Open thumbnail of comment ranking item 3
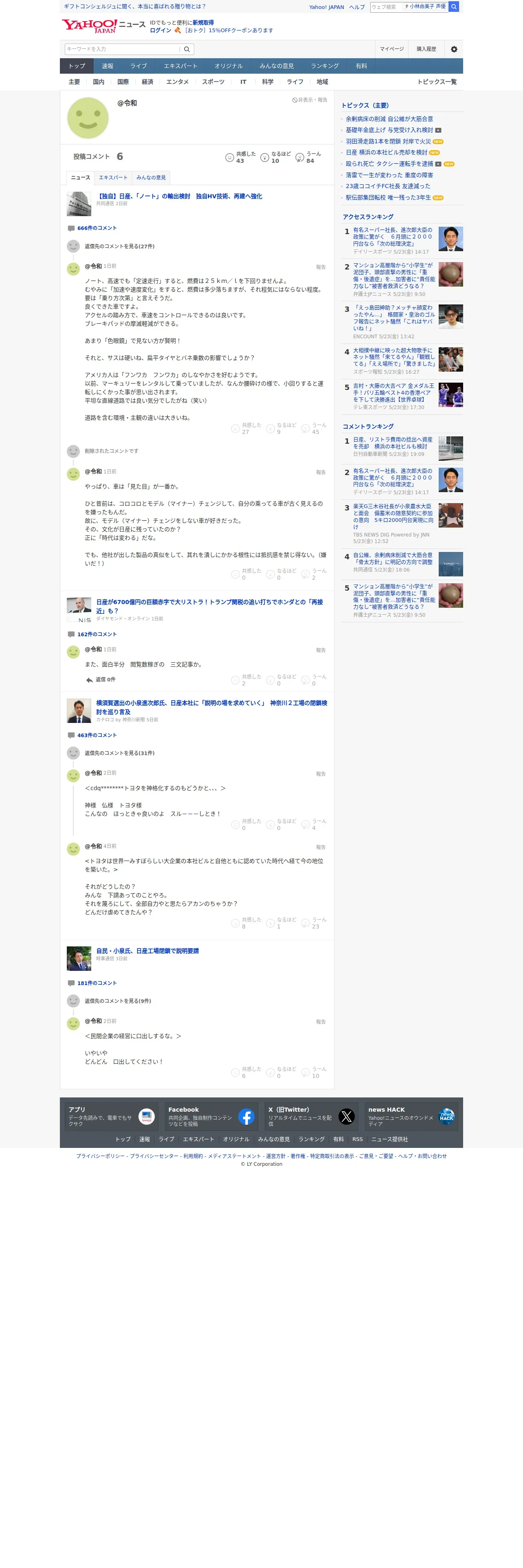 [450, 516]
